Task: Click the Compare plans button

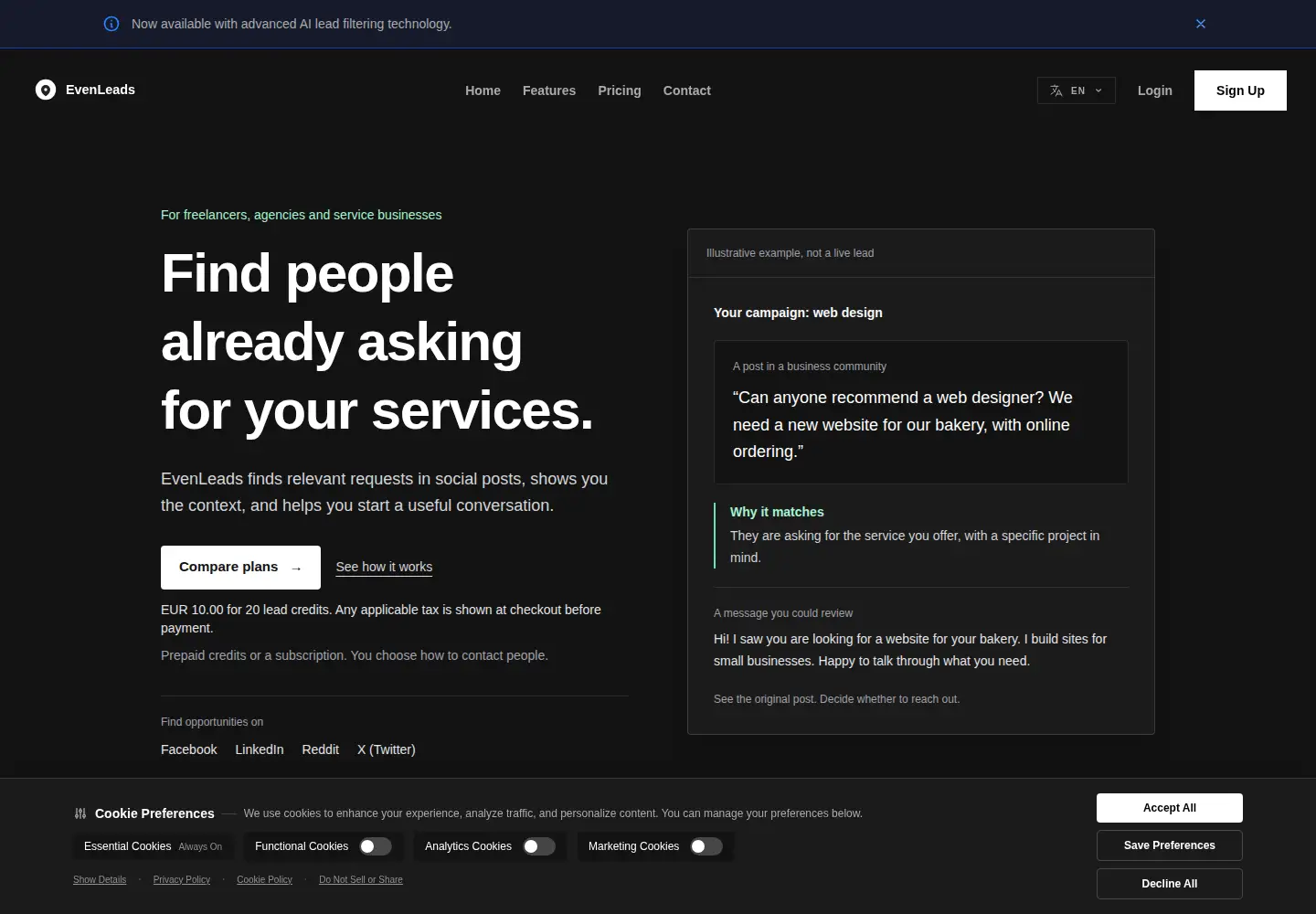Action: pyautogui.click(x=240, y=568)
